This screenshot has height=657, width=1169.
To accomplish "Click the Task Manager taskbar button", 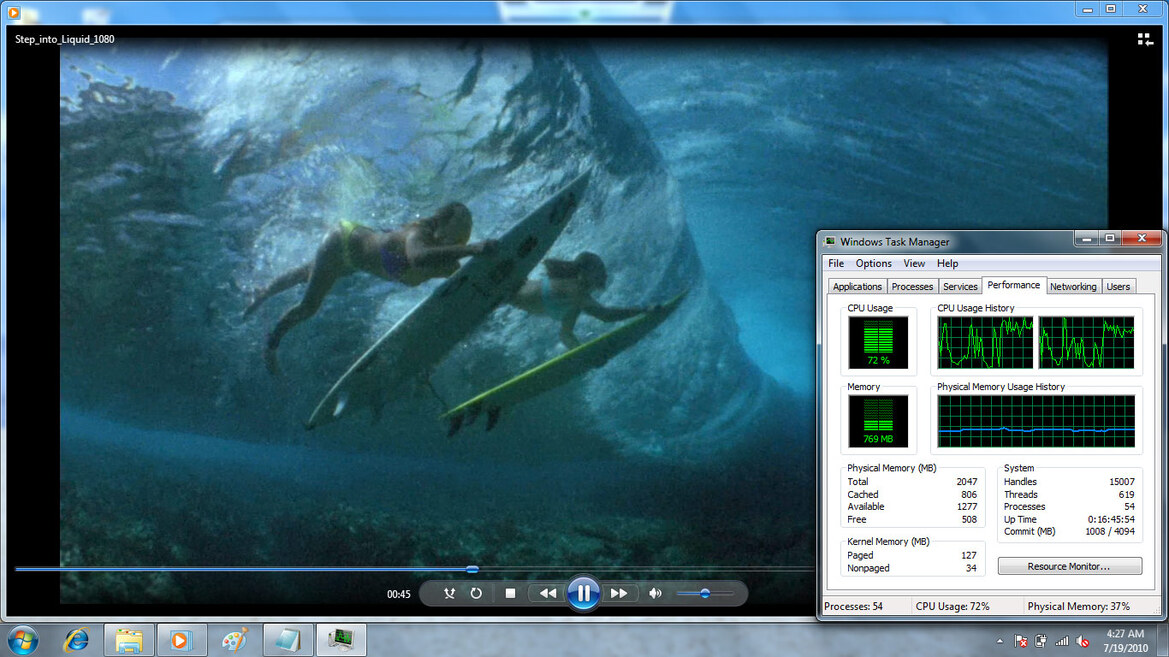I will point(341,640).
